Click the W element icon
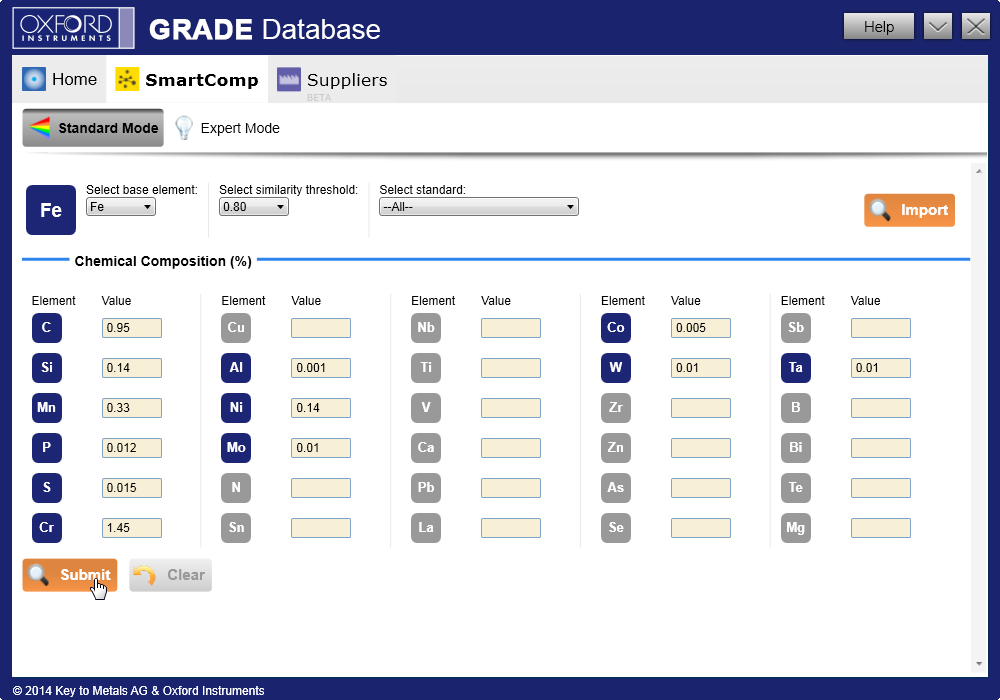1000x700 pixels. (x=616, y=368)
